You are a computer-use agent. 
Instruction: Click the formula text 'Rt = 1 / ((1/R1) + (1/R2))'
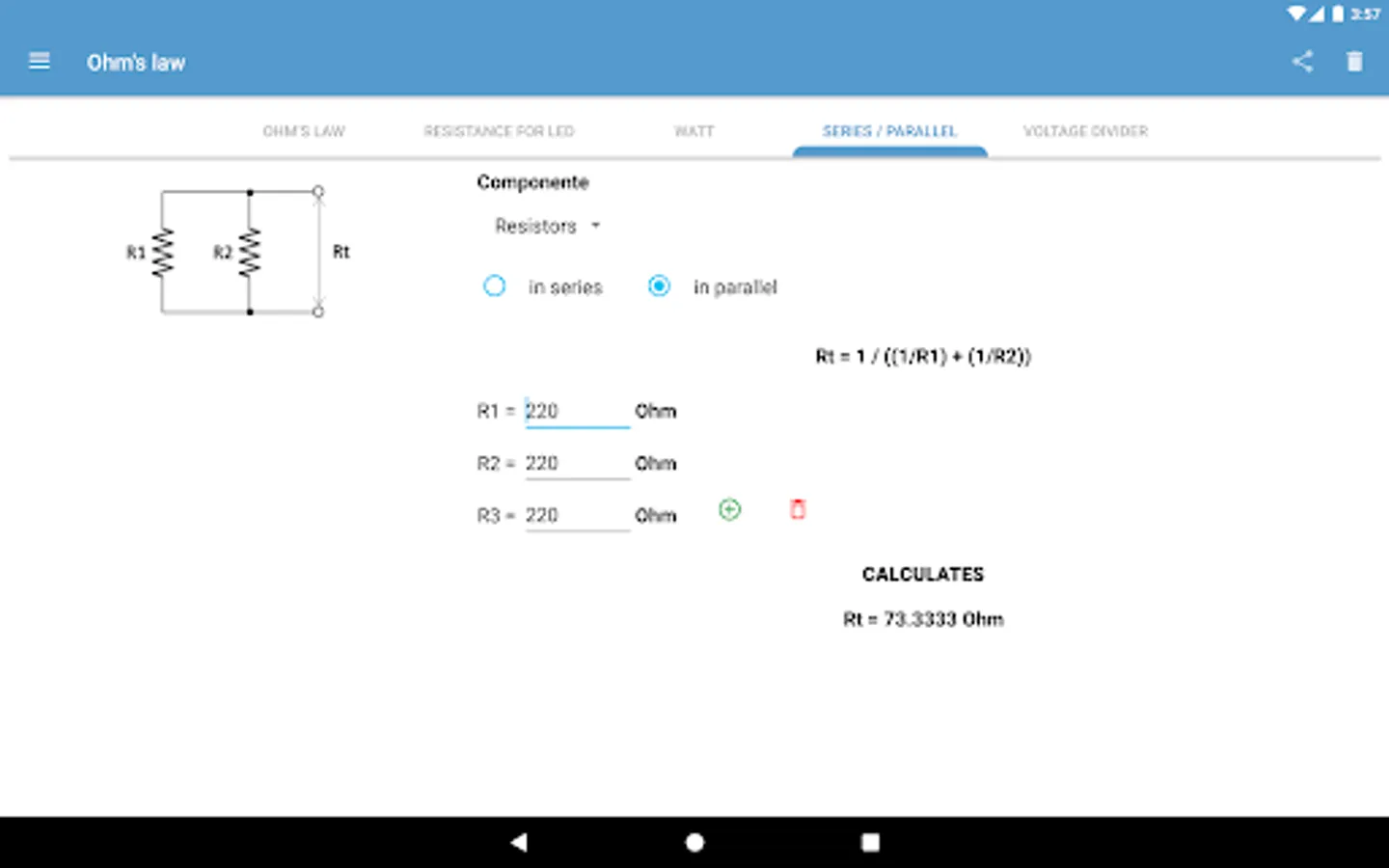point(923,357)
